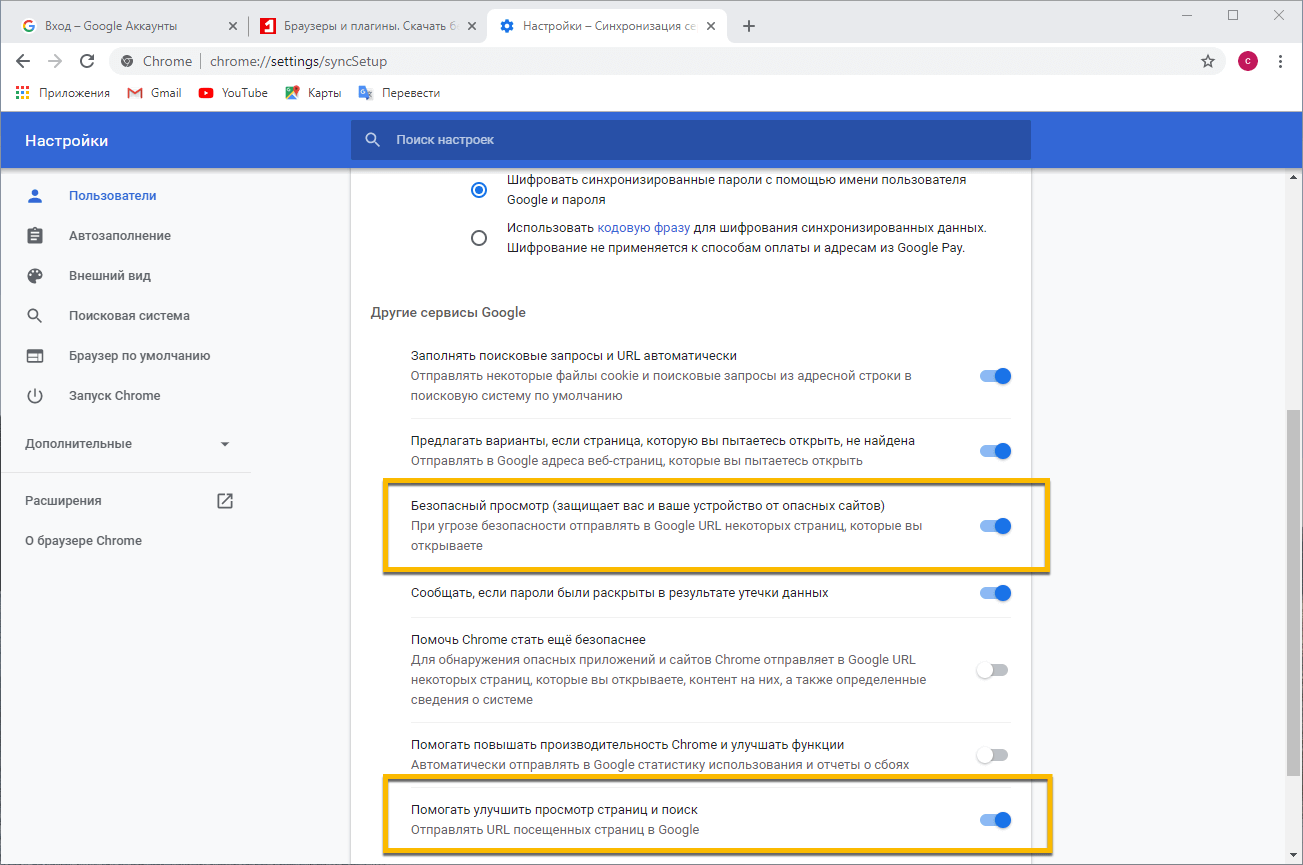Enable Помочь Chrome стать ещё безопаснее
The image size is (1303, 865).
click(x=993, y=670)
